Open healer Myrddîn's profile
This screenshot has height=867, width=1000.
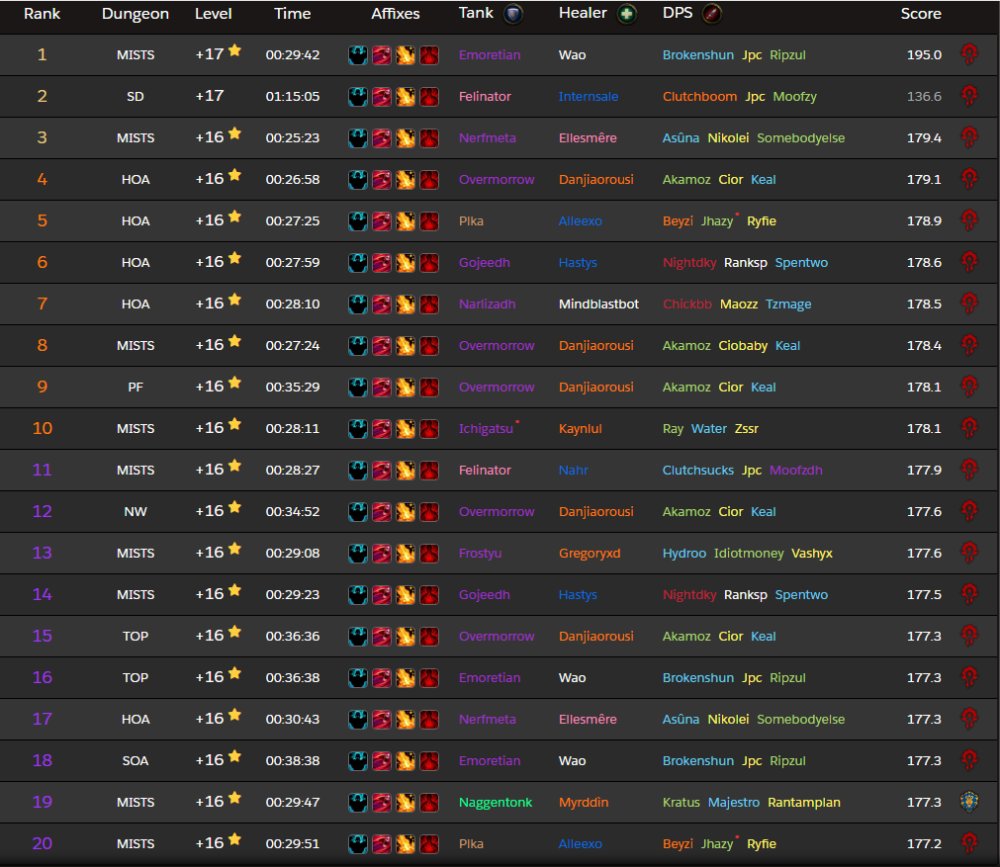[x=584, y=803]
